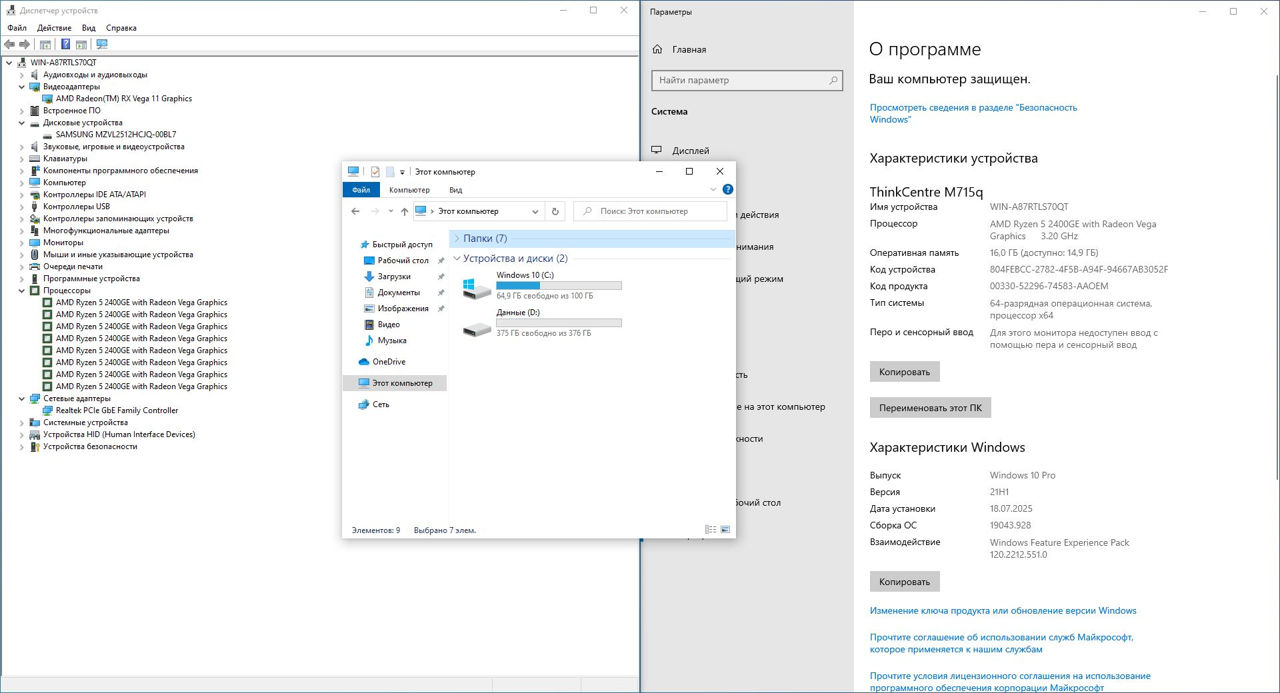Switch Explorer to details list view

coord(710,529)
